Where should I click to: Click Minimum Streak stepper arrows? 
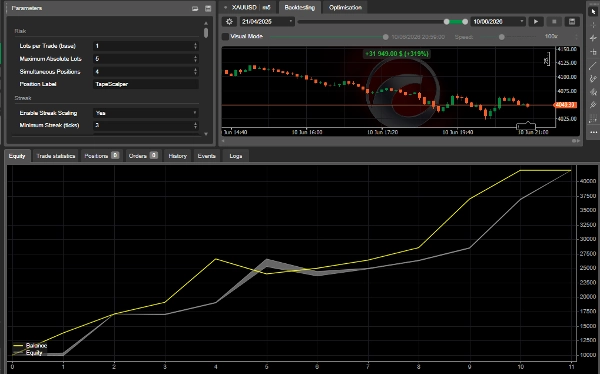point(195,125)
